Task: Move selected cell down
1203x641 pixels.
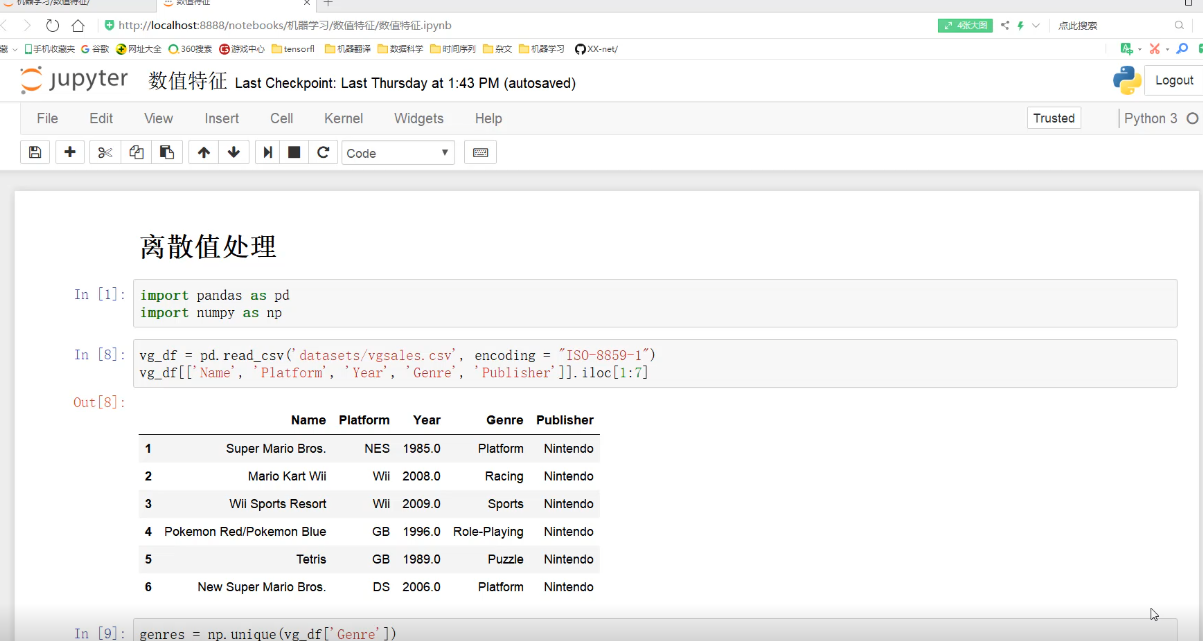Action: pyautogui.click(x=234, y=152)
